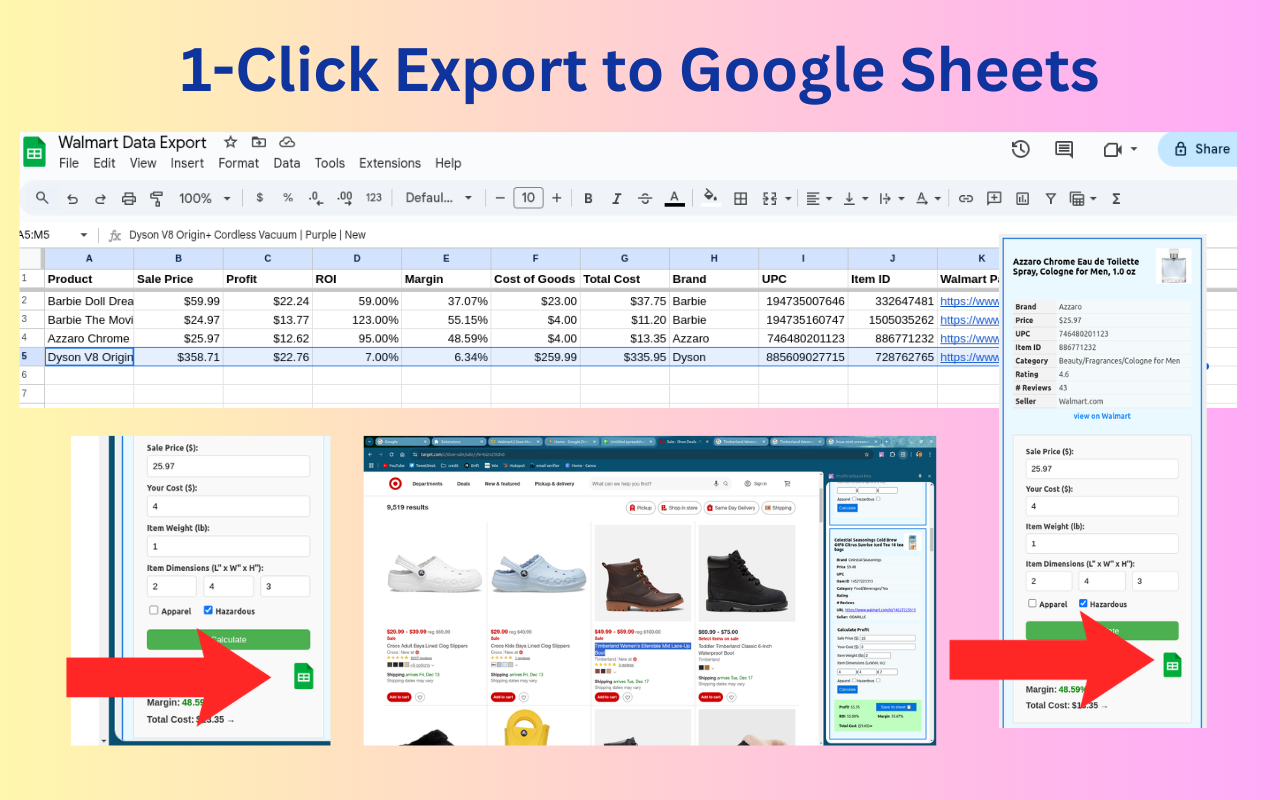Screen dimensions: 1280x800
Task: Start a video call with the camera icon
Action: pyautogui.click(x=1113, y=149)
